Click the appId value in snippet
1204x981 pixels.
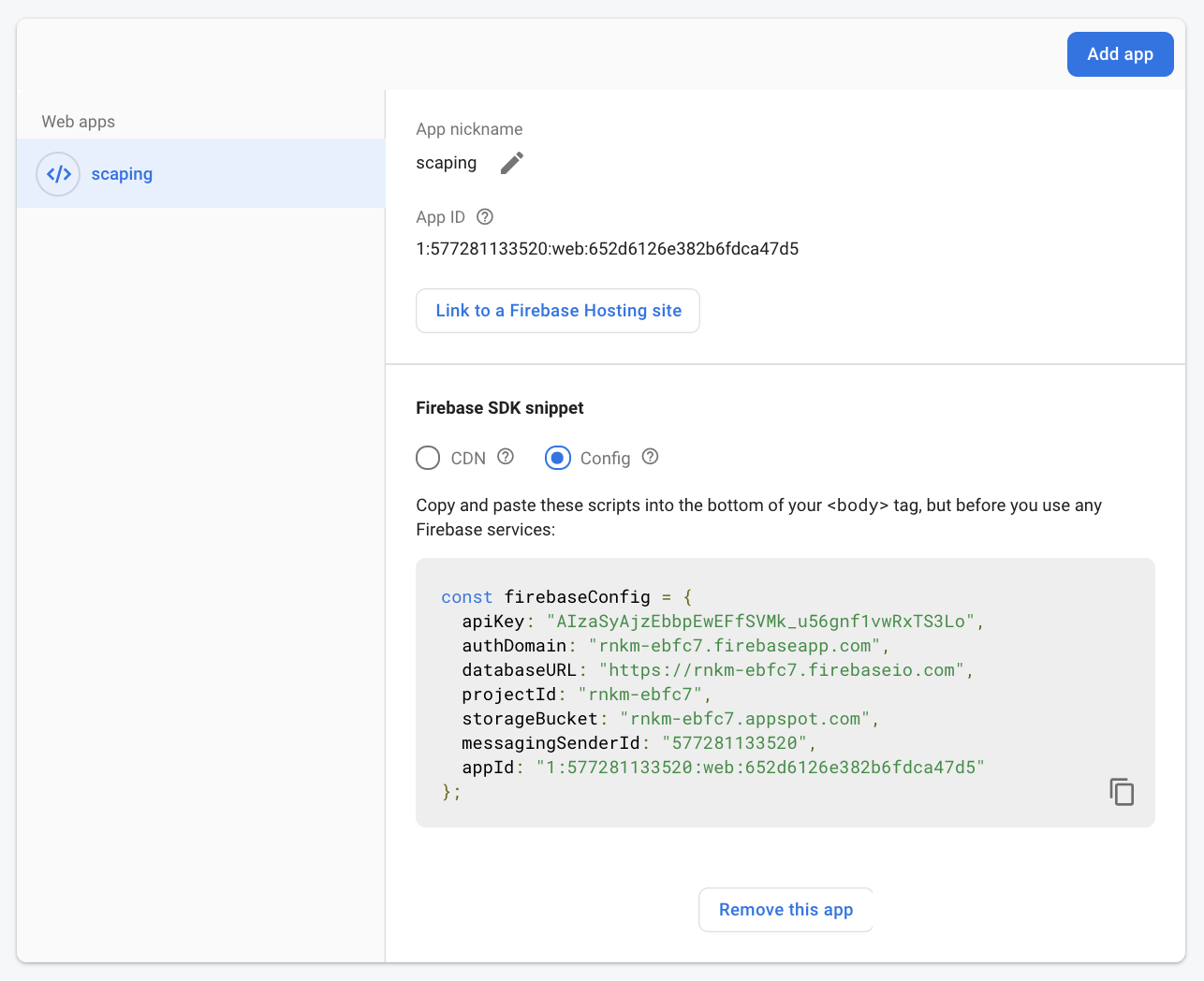[760, 768]
